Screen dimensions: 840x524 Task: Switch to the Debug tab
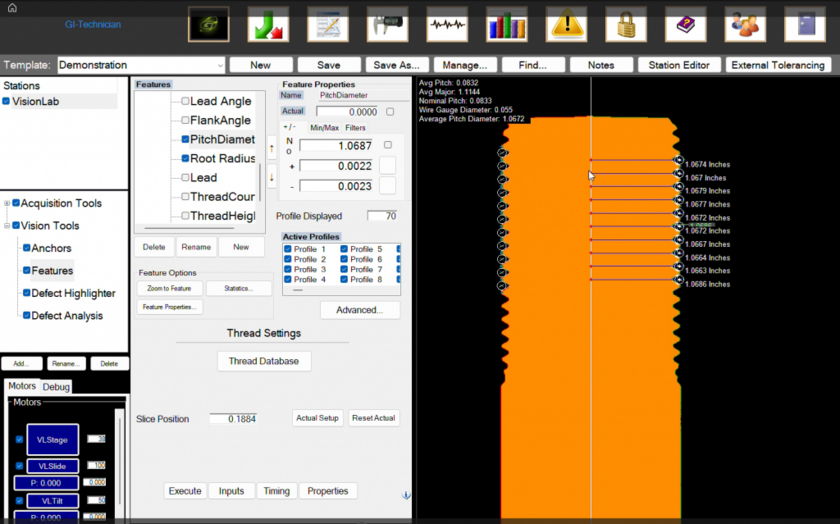[x=56, y=387]
